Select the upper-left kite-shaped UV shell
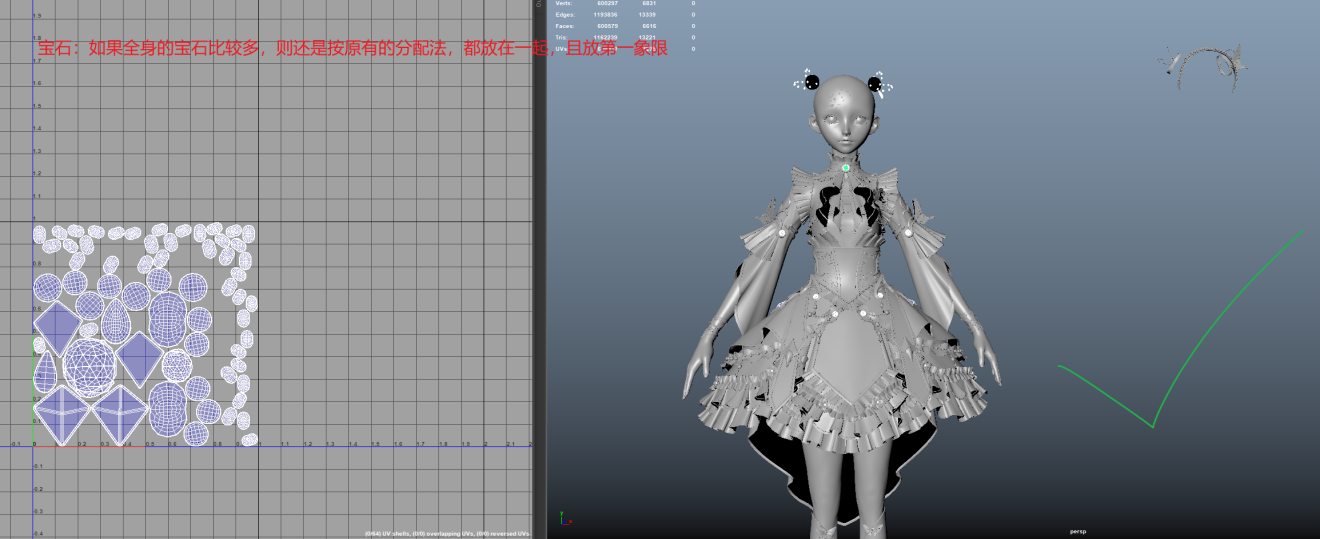 click(x=58, y=325)
